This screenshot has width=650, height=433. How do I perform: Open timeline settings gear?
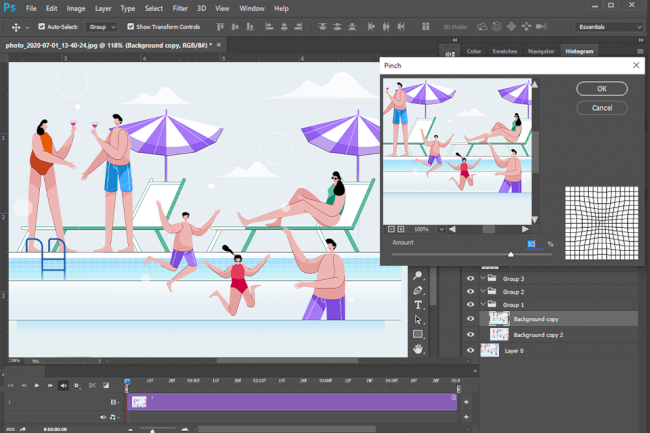click(x=77, y=385)
